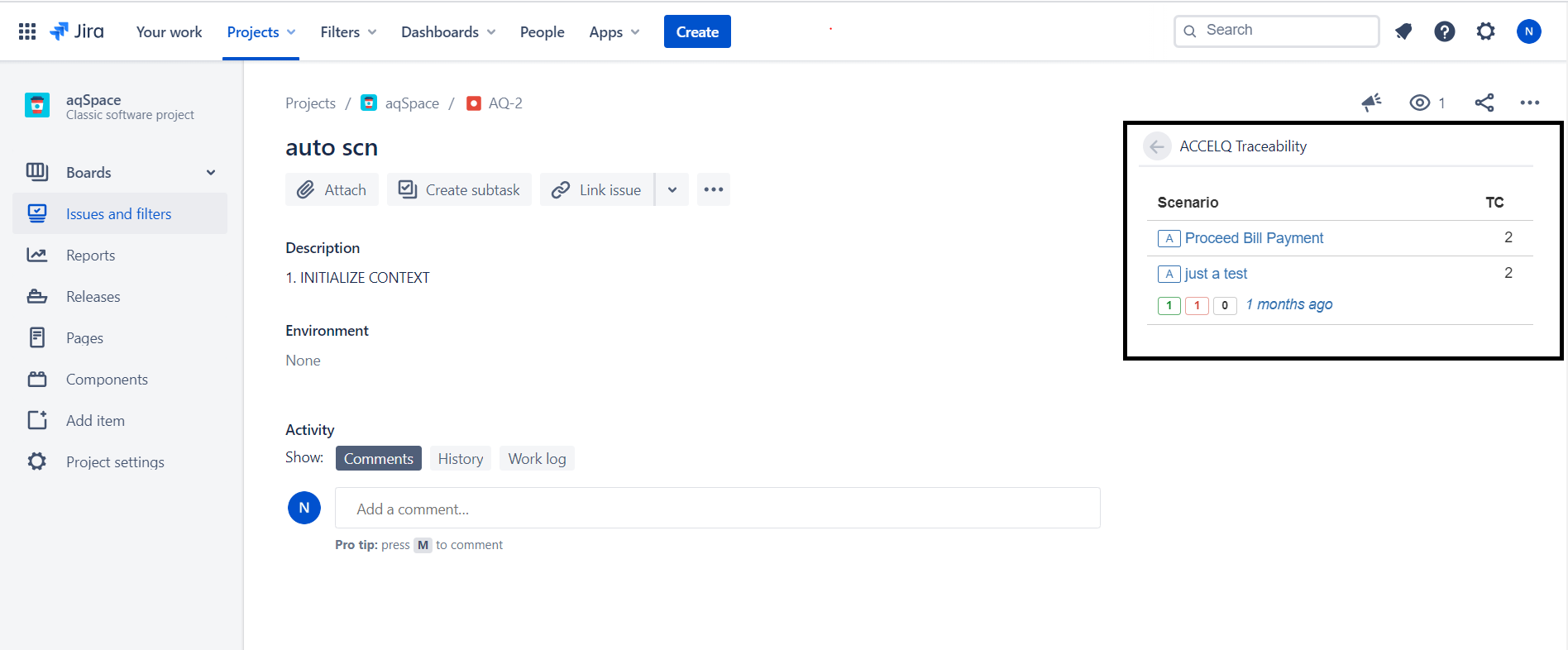The image size is (1568, 650).
Task: Open Issues and filters in sidebar
Action: (120, 213)
